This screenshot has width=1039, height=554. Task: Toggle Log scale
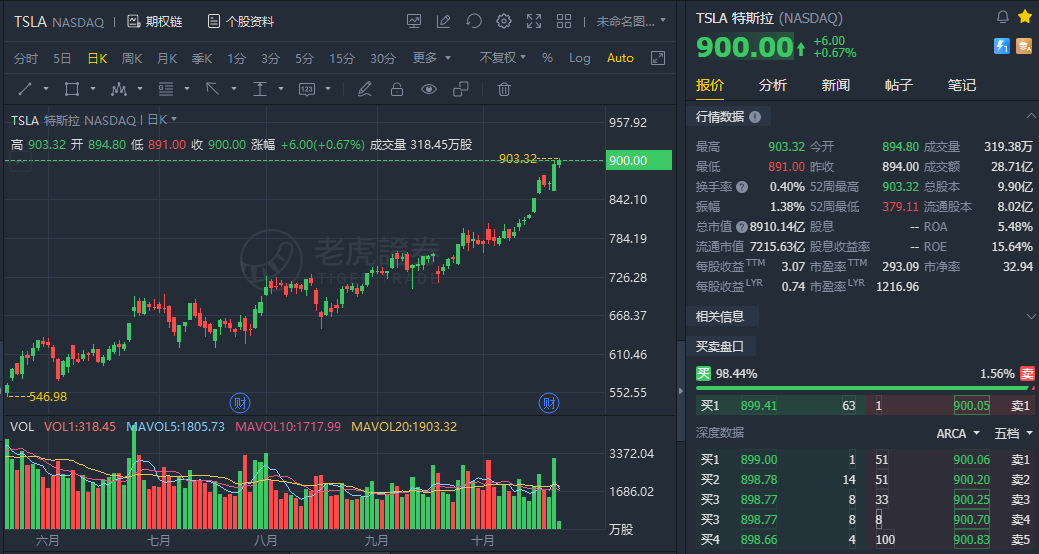click(580, 58)
